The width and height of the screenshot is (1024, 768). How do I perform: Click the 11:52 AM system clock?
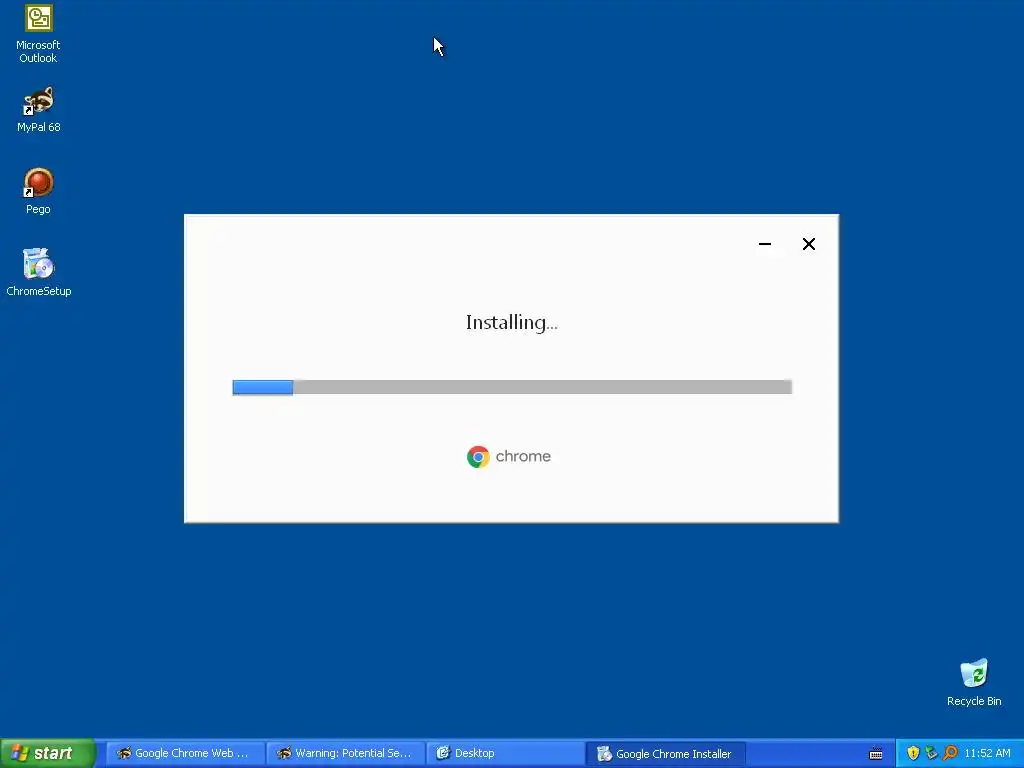pyautogui.click(x=987, y=753)
